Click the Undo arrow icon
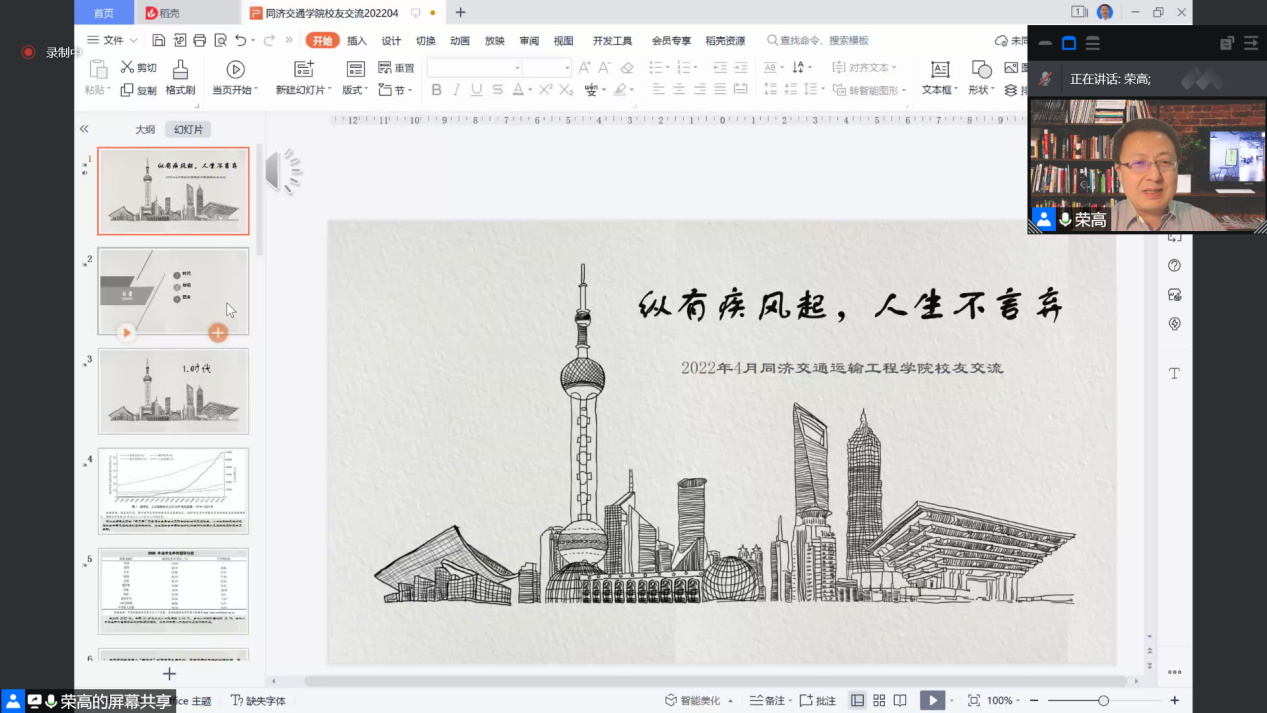Image resolution: width=1267 pixels, height=713 pixels. coord(240,40)
